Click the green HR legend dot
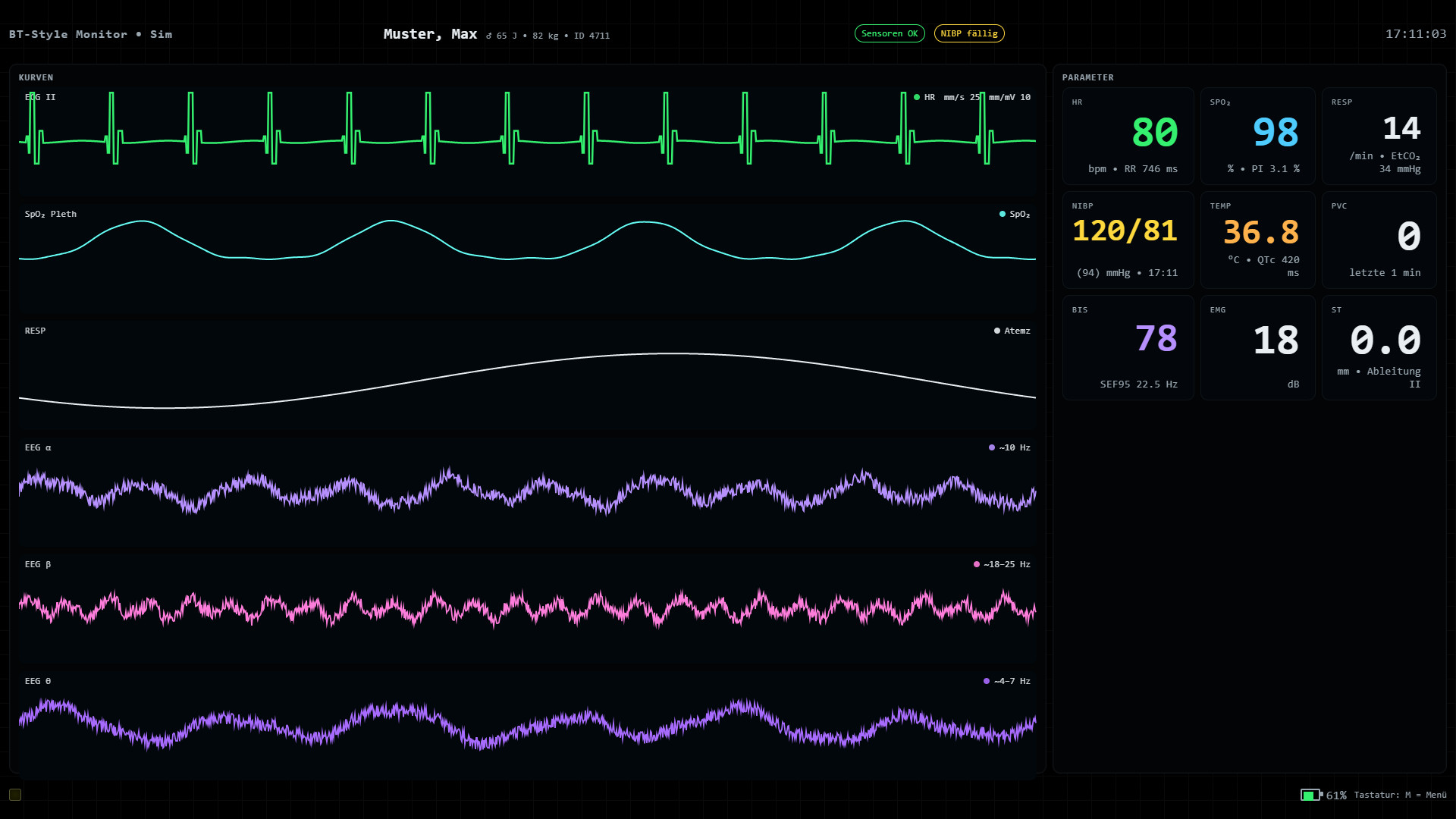Viewport: 1456px width, 819px height. coord(915,97)
